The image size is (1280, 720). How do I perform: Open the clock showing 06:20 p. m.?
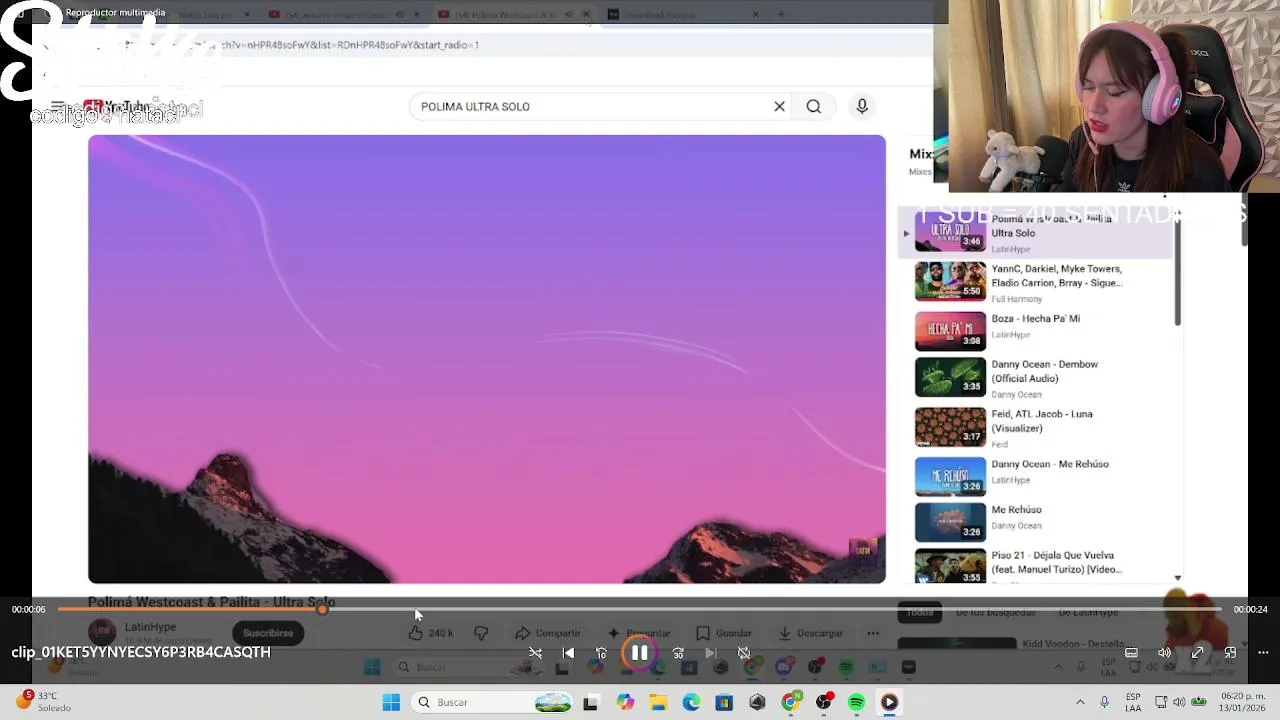tap(1243, 702)
